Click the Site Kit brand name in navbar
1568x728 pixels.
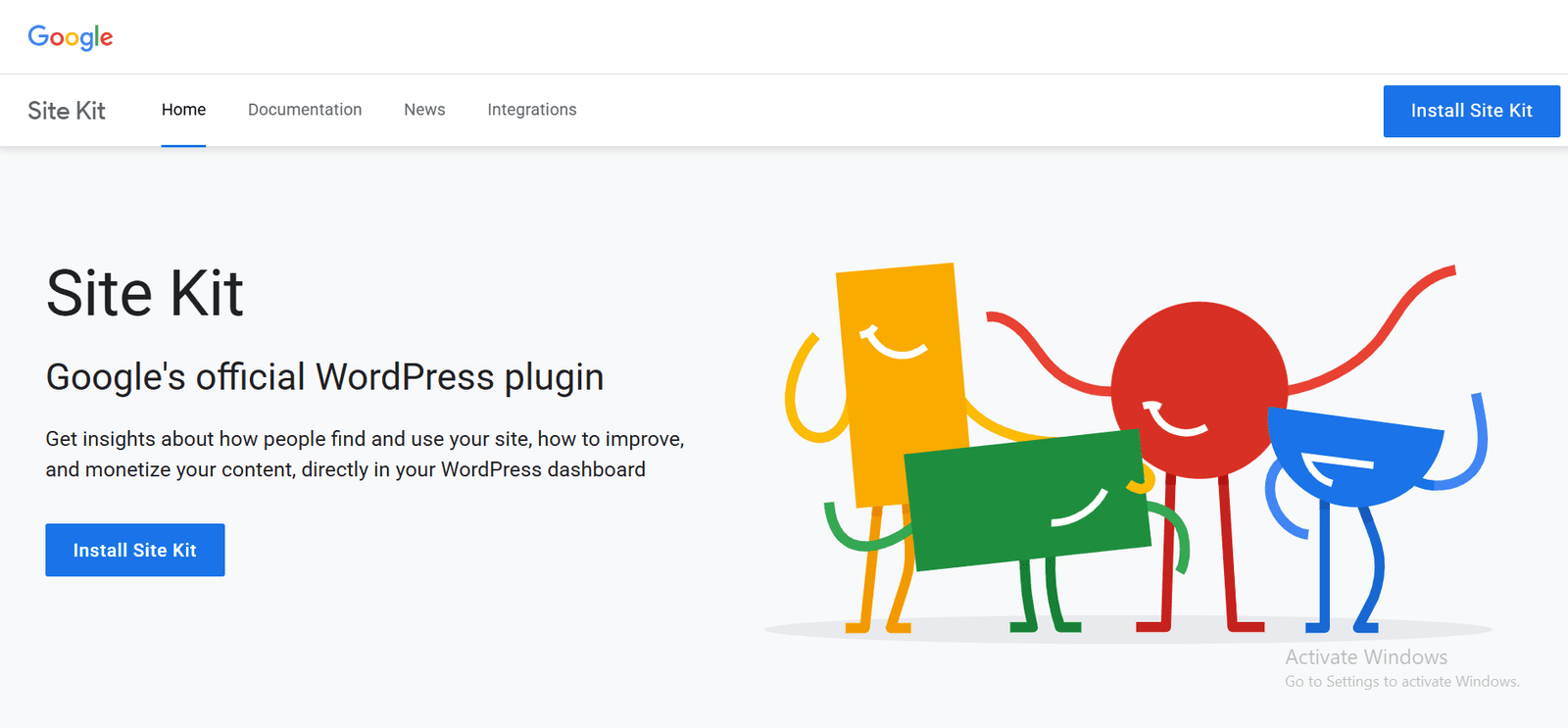click(67, 111)
